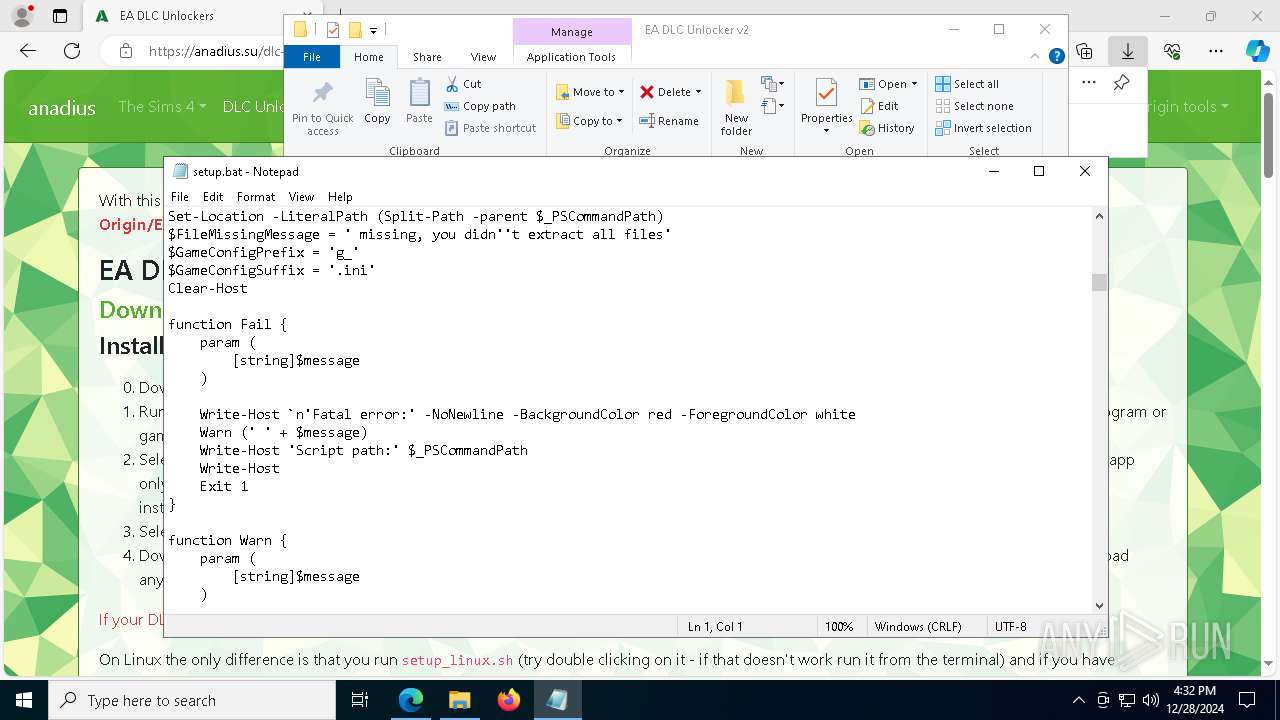
Task: Click the Delete button in Organize group
Action: pos(665,92)
